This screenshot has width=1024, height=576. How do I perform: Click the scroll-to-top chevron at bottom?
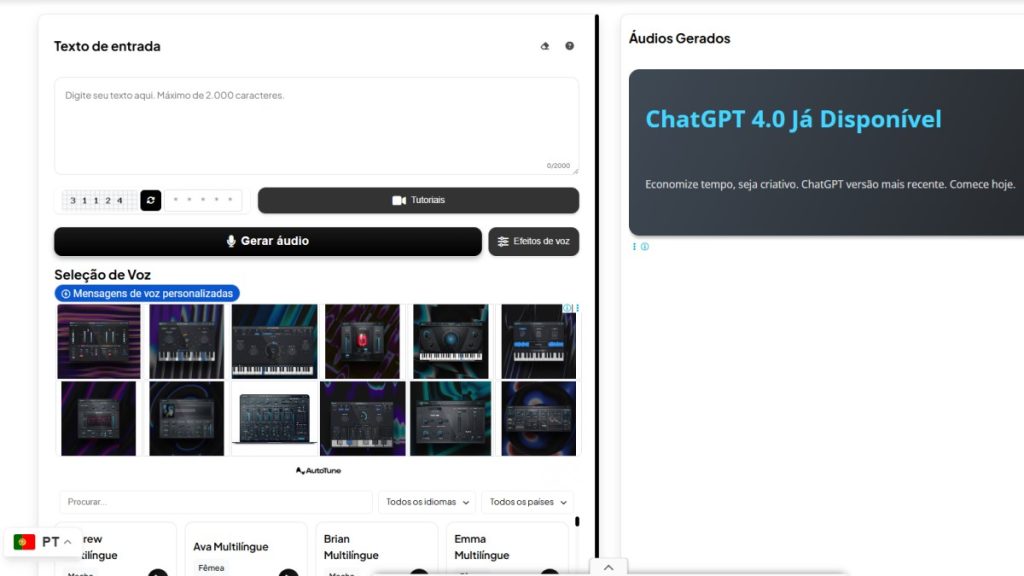click(608, 567)
